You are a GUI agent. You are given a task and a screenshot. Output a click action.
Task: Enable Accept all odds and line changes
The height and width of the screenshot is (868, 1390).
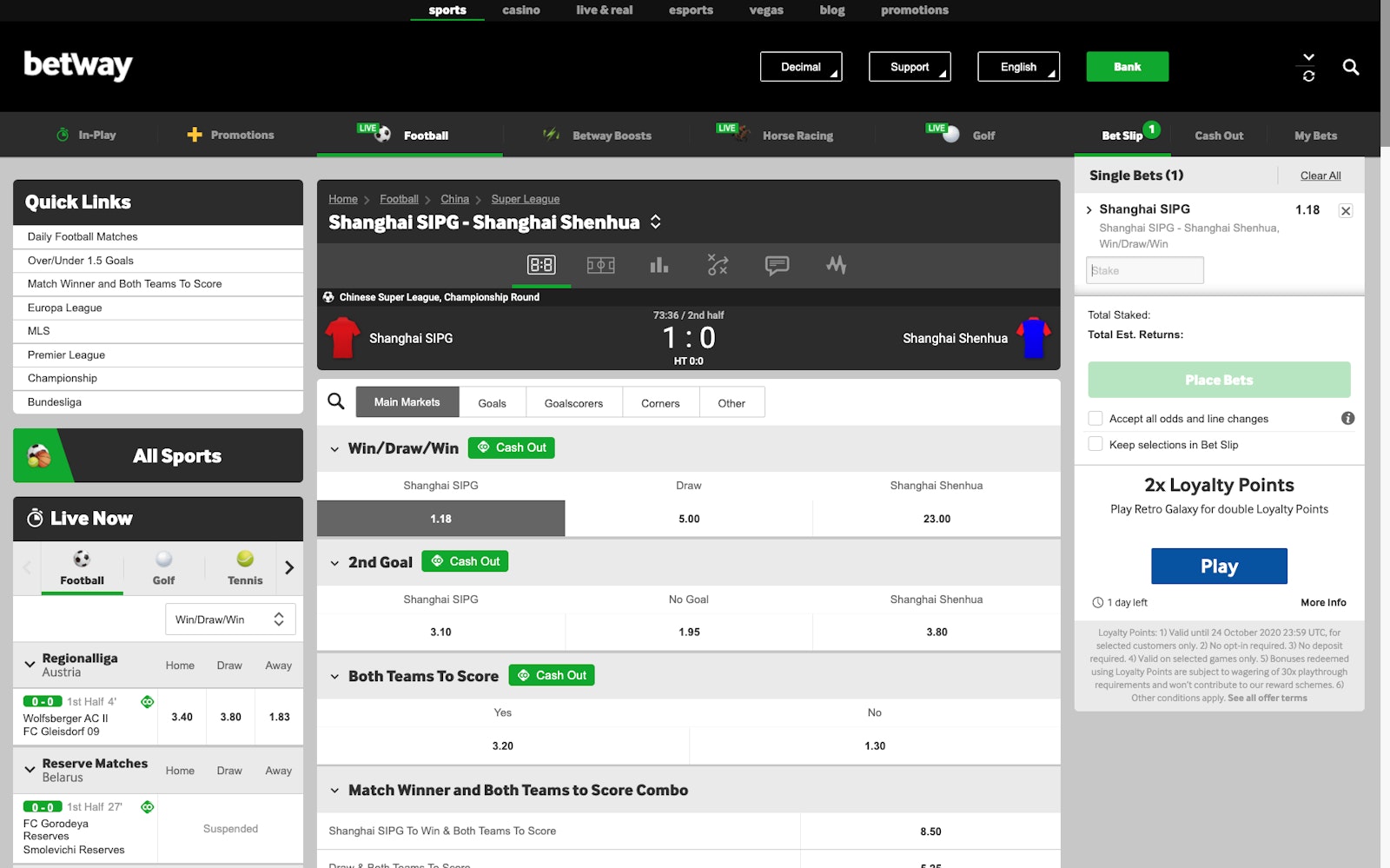(1095, 418)
